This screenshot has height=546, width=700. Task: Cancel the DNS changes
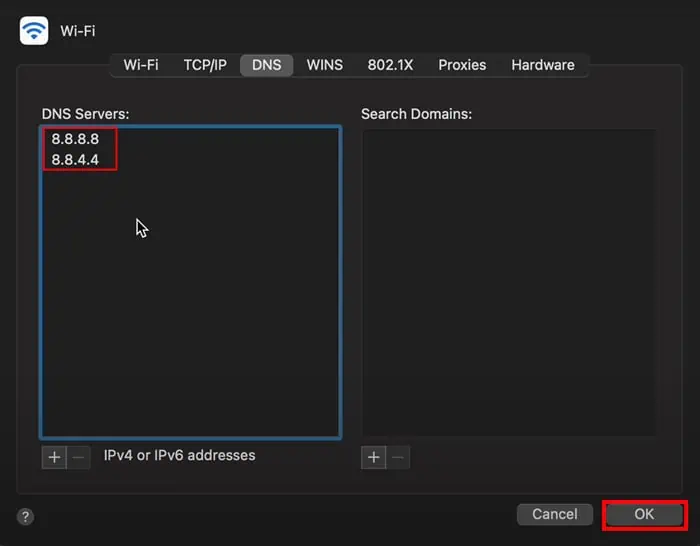(x=554, y=514)
